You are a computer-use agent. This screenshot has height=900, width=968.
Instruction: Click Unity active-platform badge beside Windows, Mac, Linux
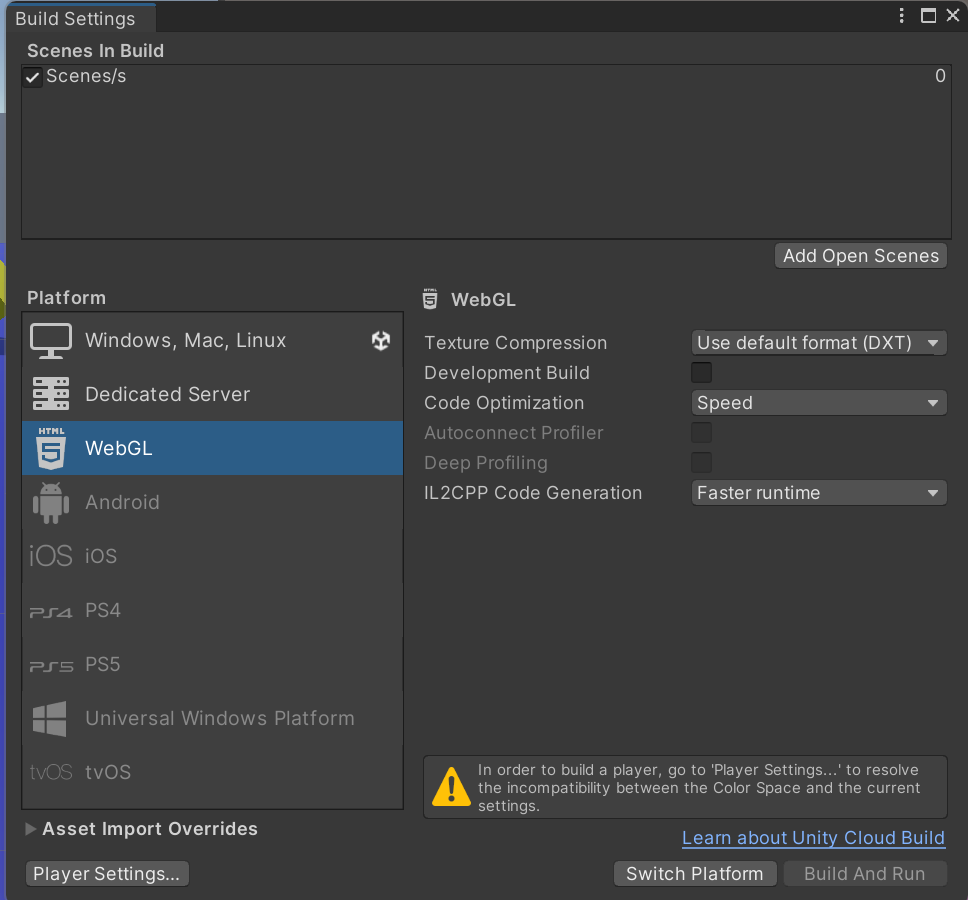381,340
